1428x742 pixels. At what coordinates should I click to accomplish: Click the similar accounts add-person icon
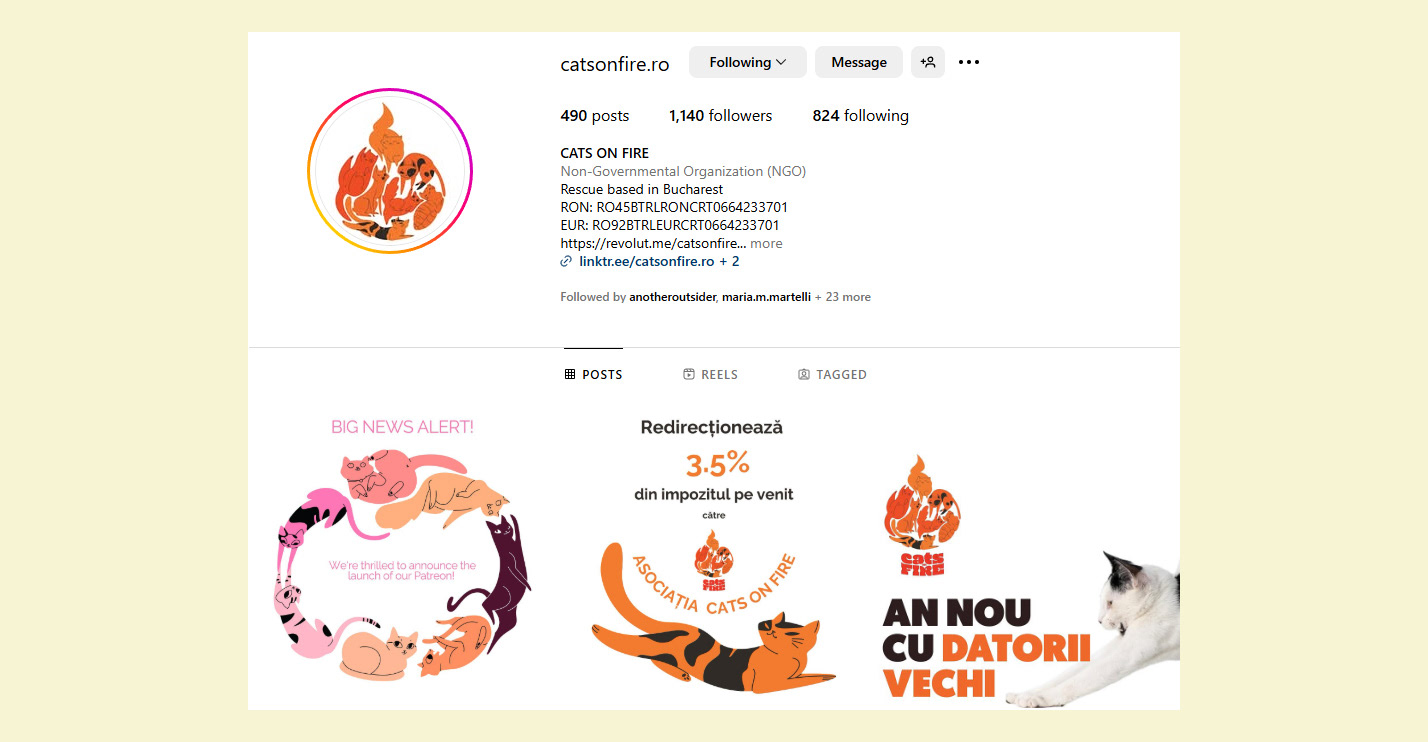coord(928,62)
